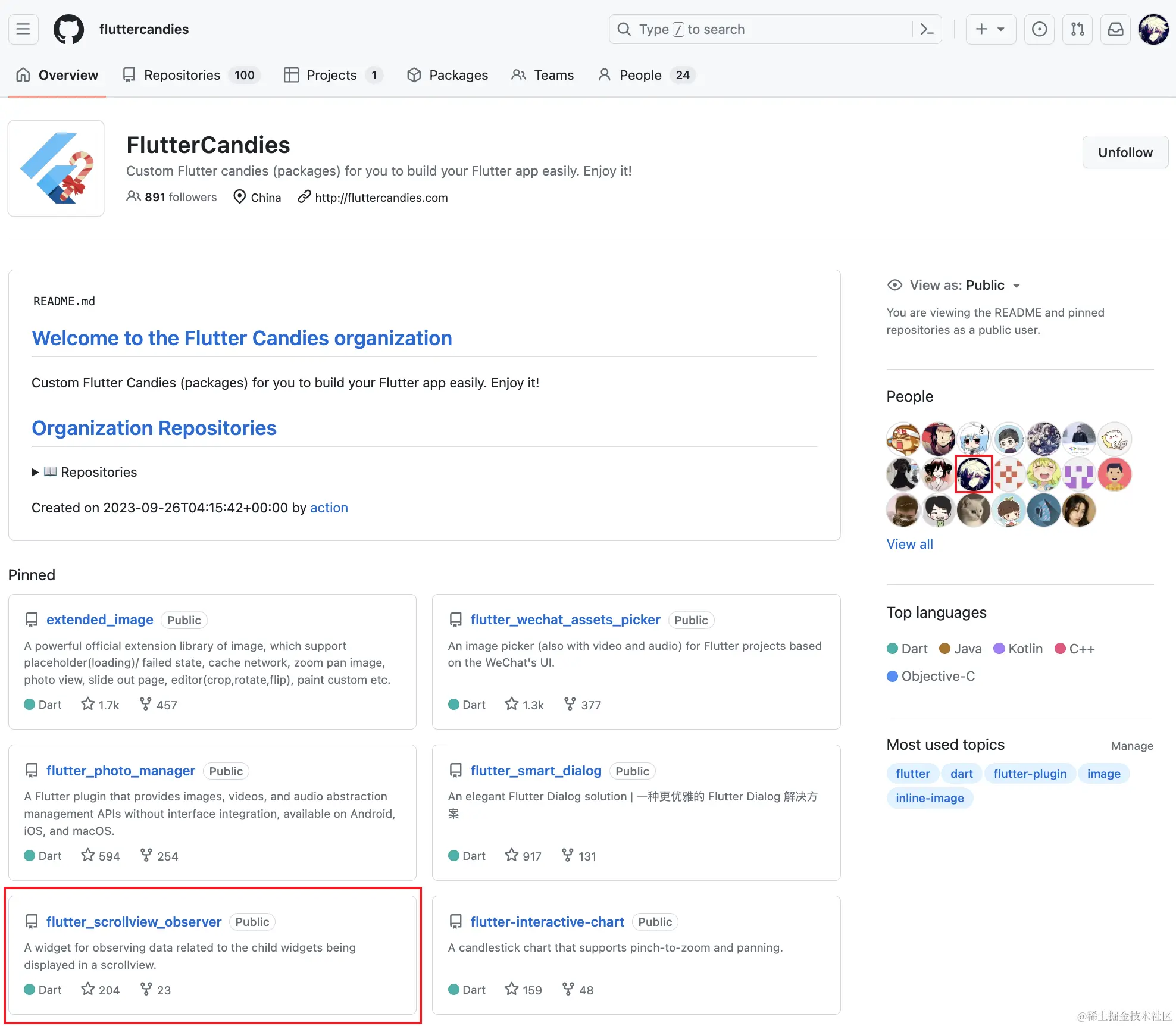Image resolution: width=1176 pixels, height=1026 pixels.
Task: Click the Java color dot in Top languages
Action: point(944,649)
